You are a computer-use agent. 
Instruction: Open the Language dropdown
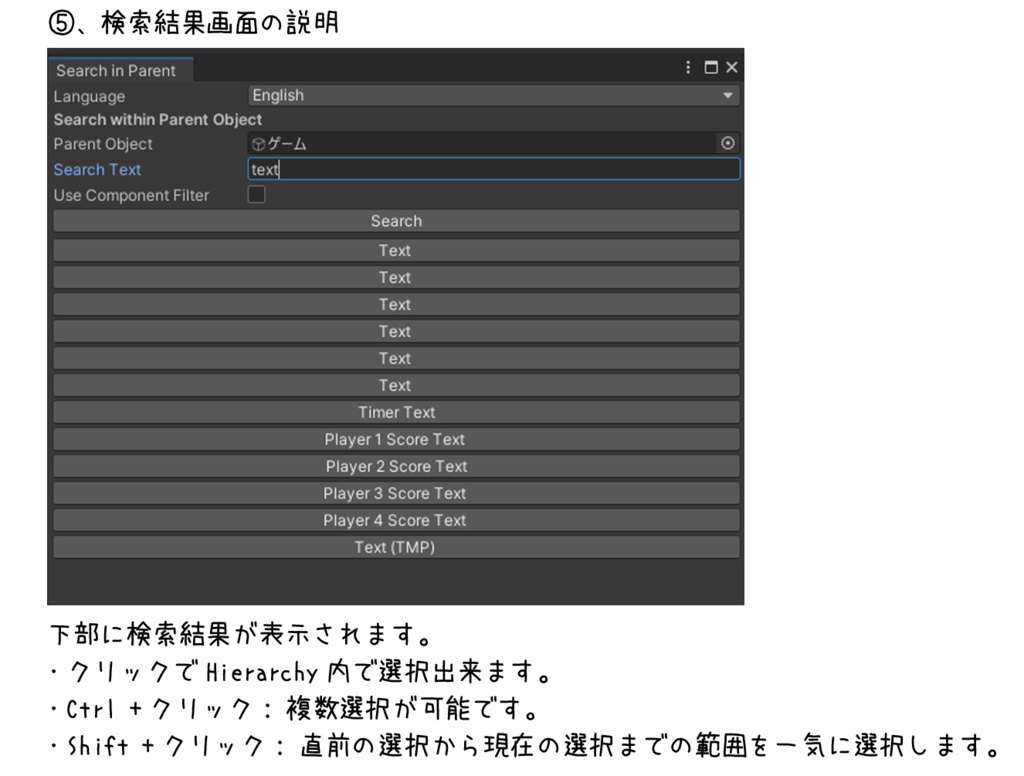click(x=495, y=95)
